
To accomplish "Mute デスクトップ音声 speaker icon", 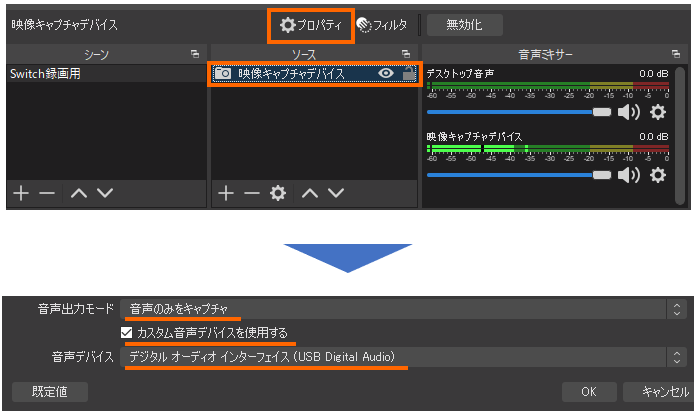I will tap(629, 112).
